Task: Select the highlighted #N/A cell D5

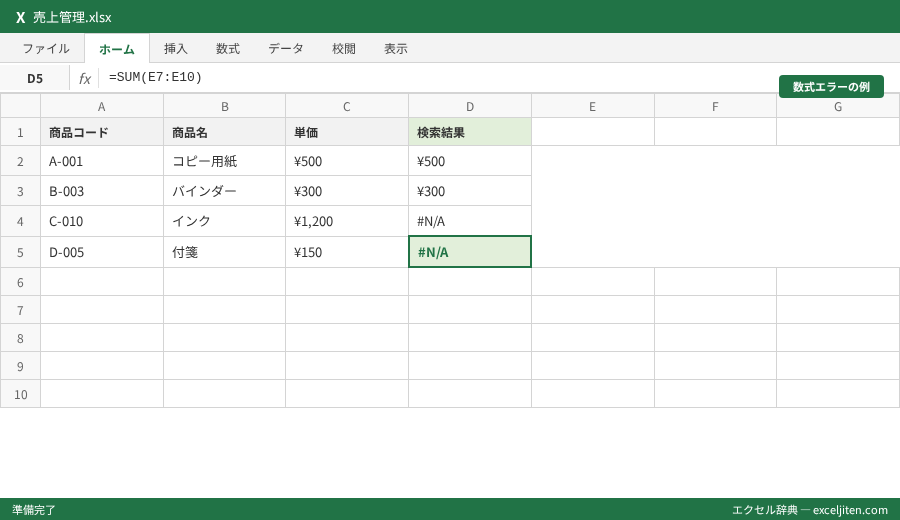Action: 470,252
